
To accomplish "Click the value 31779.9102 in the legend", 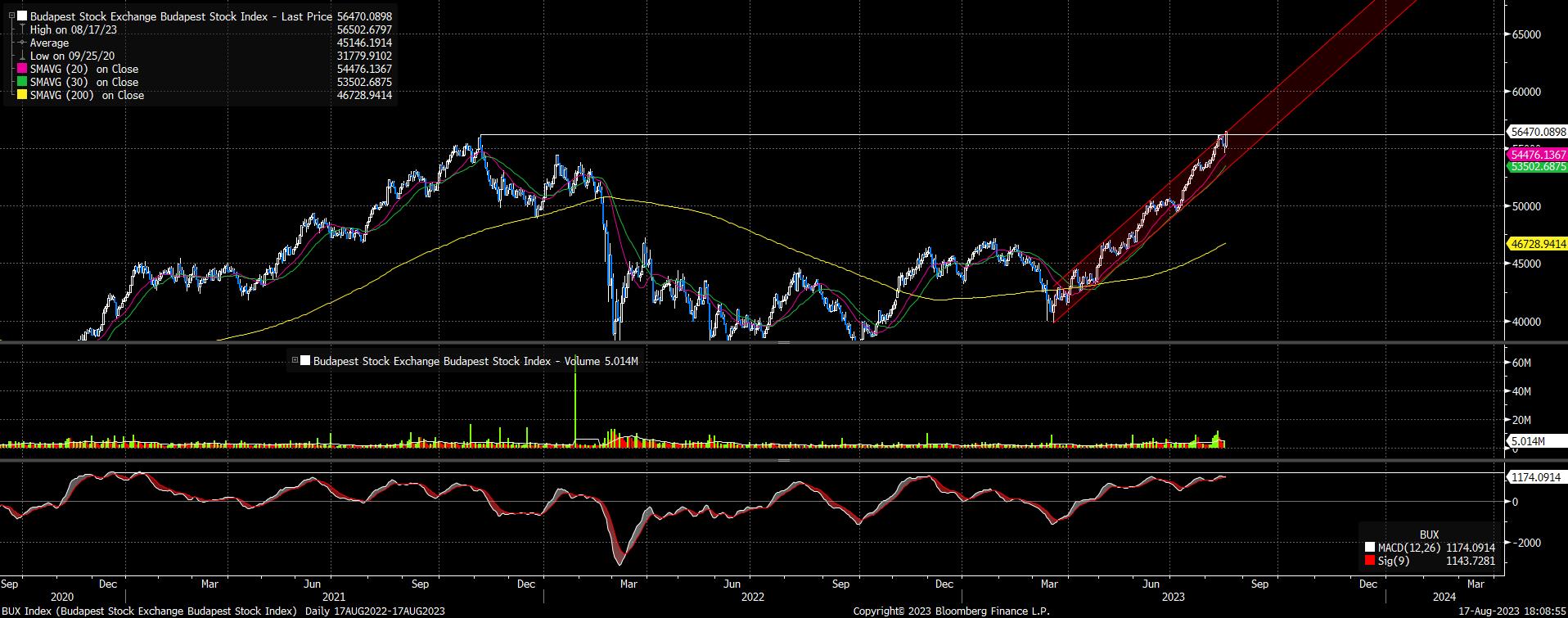I will 364,56.
